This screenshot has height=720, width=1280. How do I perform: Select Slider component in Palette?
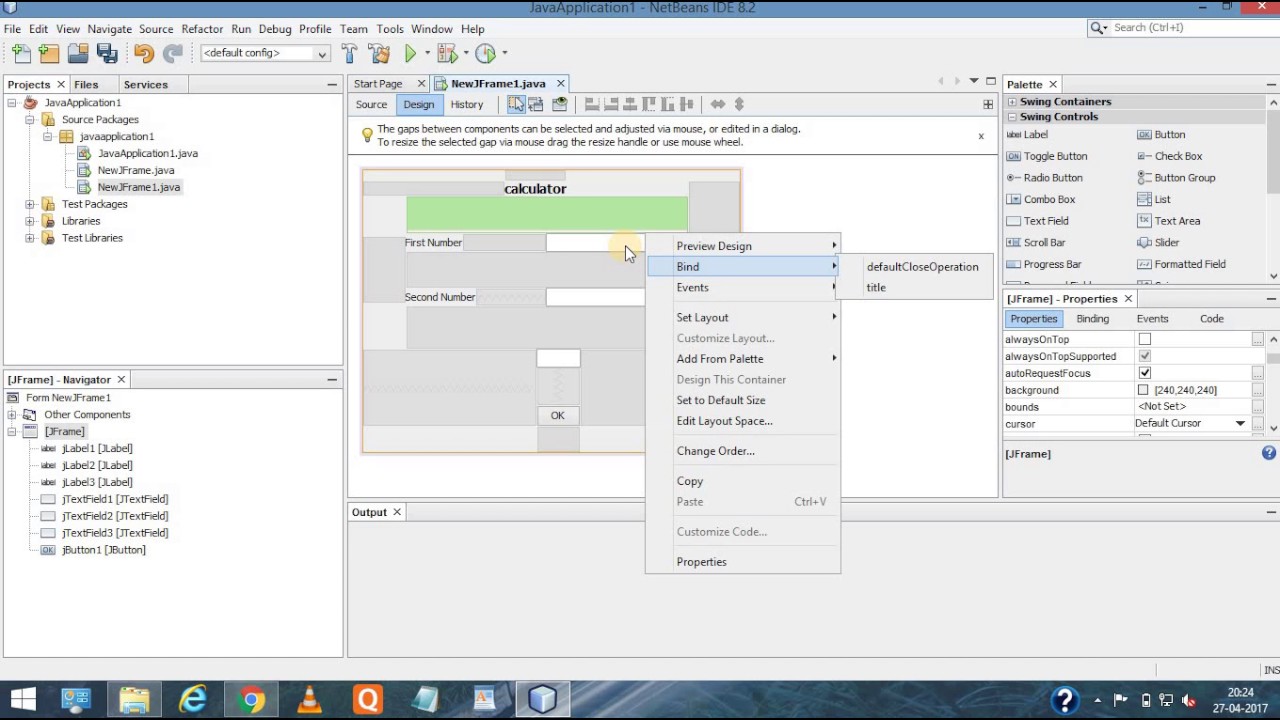point(1158,242)
